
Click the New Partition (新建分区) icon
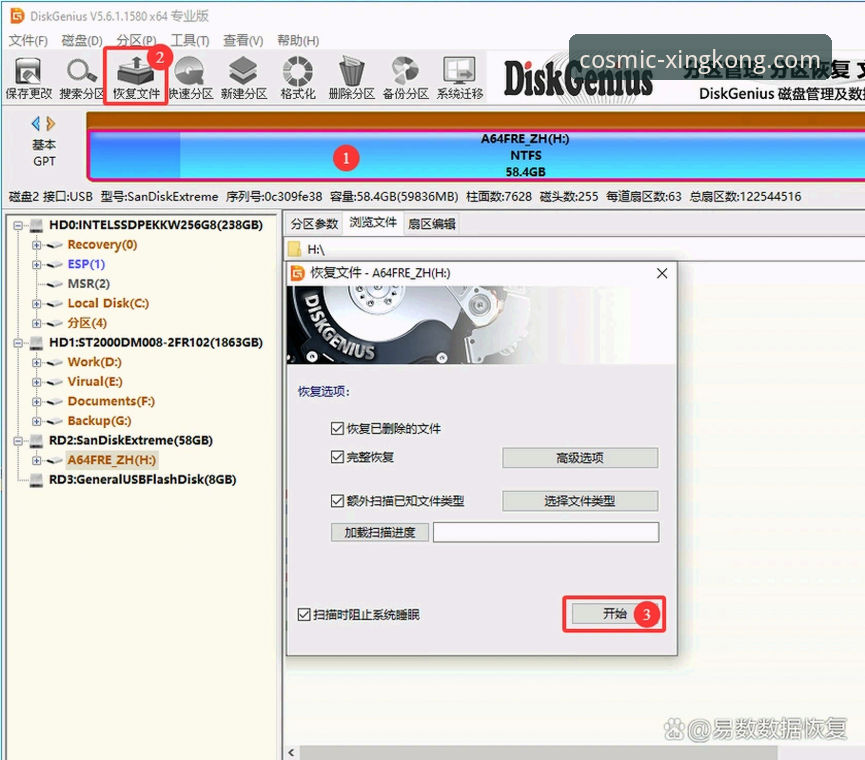tap(243, 72)
